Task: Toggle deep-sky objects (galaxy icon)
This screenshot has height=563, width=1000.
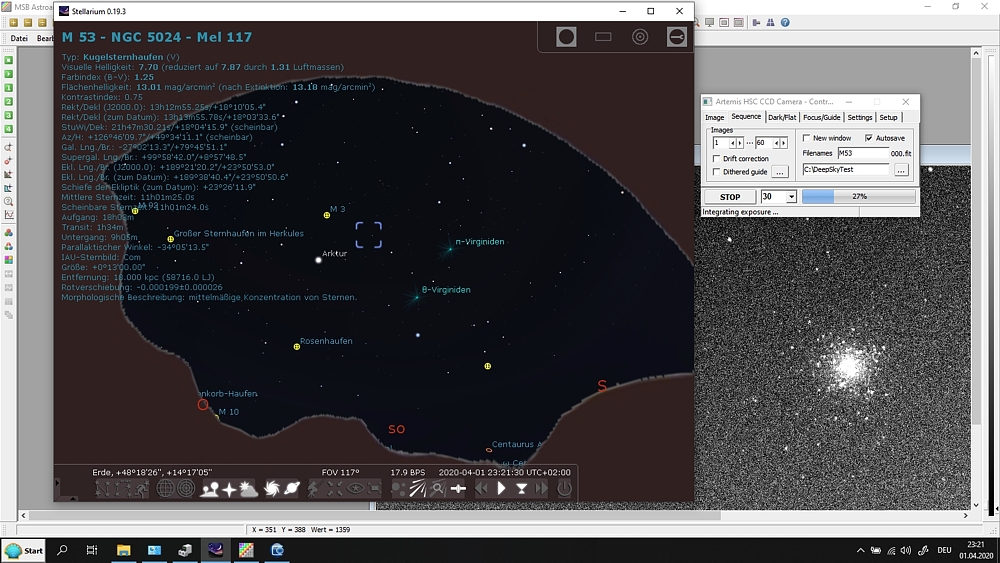Action: [271, 489]
